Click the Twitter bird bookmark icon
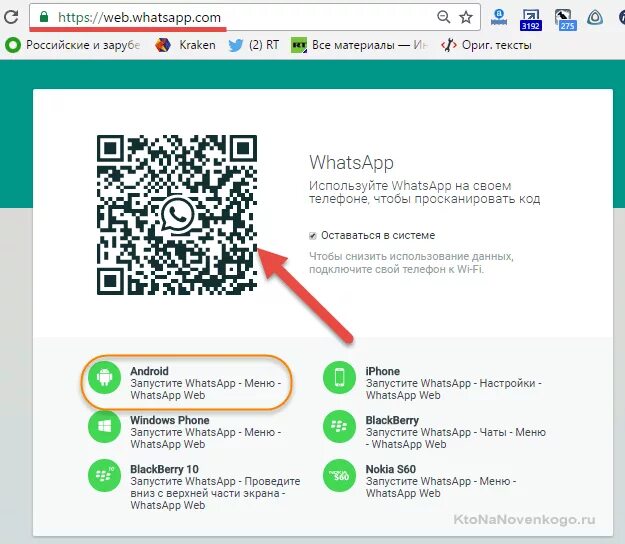 [236, 45]
